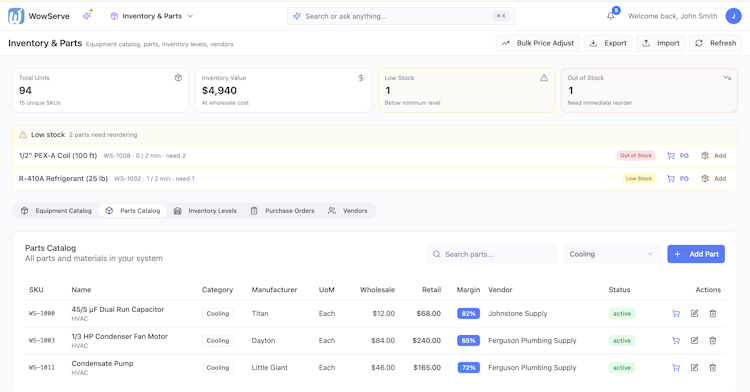Image resolution: width=750 pixels, height=392 pixels.
Task: Open the Vendors tab
Action: [x=348, y=210]
